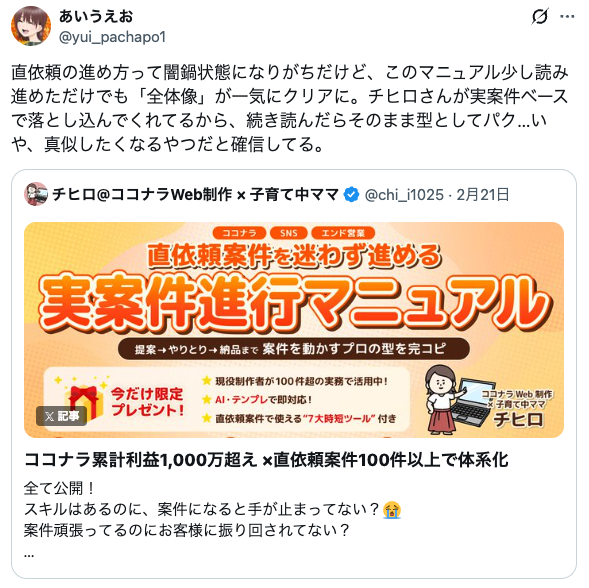Click チヒロ's small quoted-post avatar

click(x=36, y=194)
